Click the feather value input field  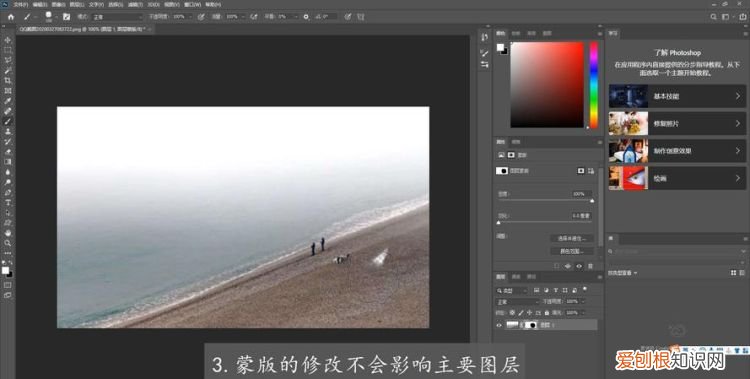[581, 216]
